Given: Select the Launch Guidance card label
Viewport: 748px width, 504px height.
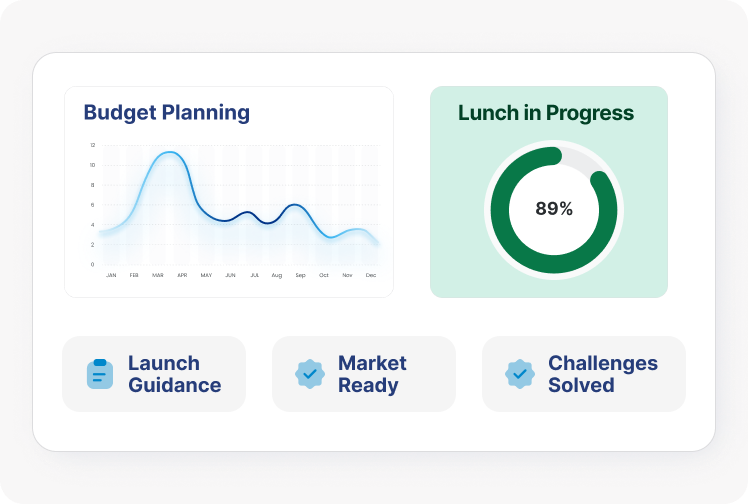Looking at the screenshot, I should [x=174, y=374].
